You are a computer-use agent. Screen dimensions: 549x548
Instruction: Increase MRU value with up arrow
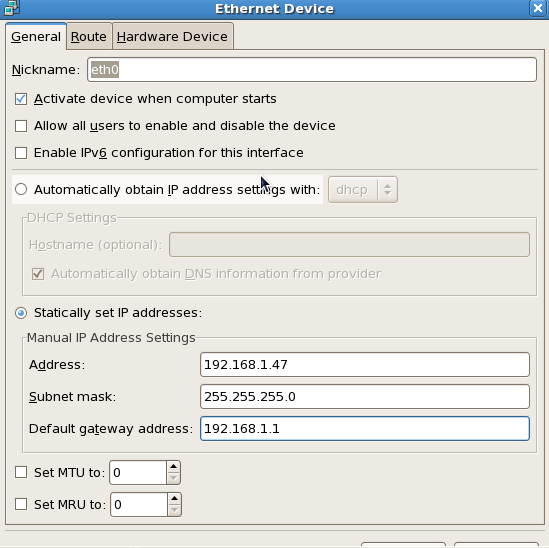[174, 499]
